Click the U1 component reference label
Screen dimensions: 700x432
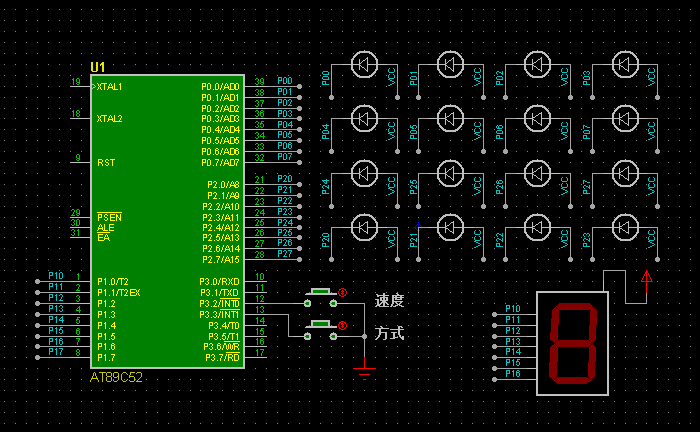click(97, 67)
